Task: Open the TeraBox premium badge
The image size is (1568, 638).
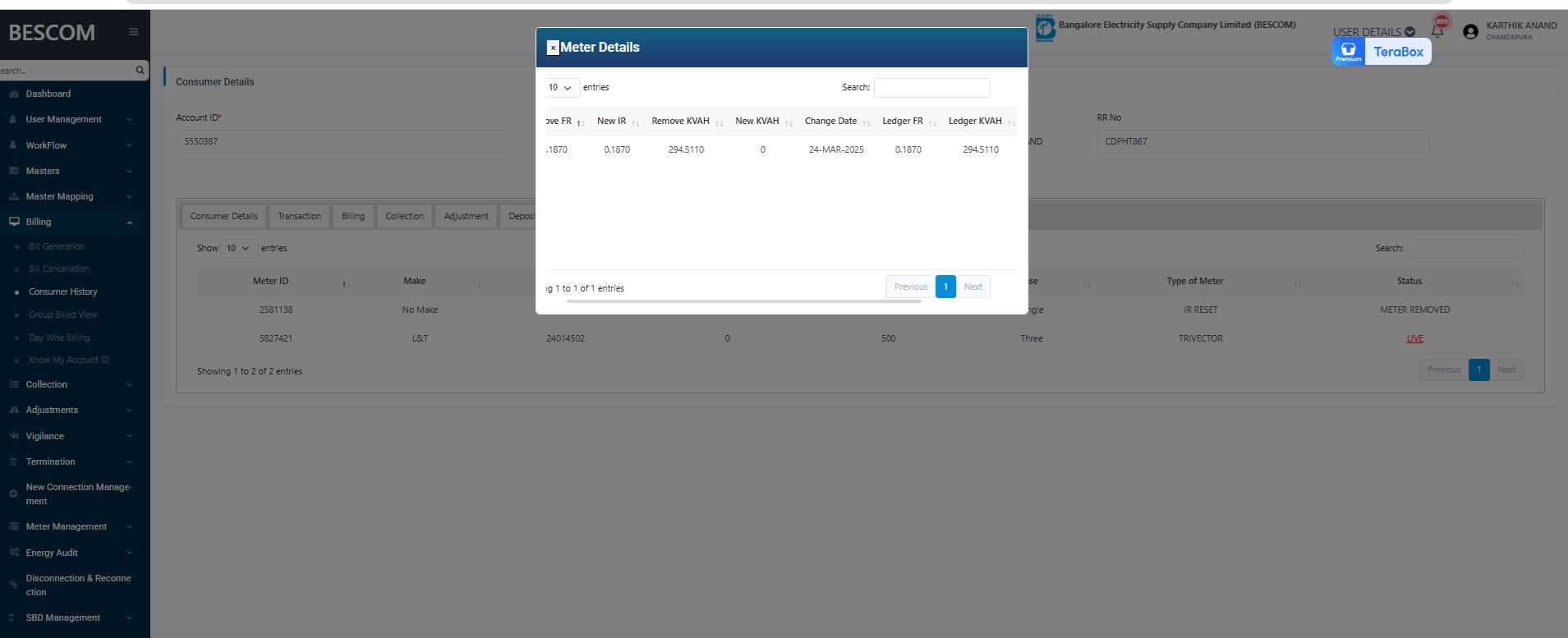Action: coord(1381,52)
